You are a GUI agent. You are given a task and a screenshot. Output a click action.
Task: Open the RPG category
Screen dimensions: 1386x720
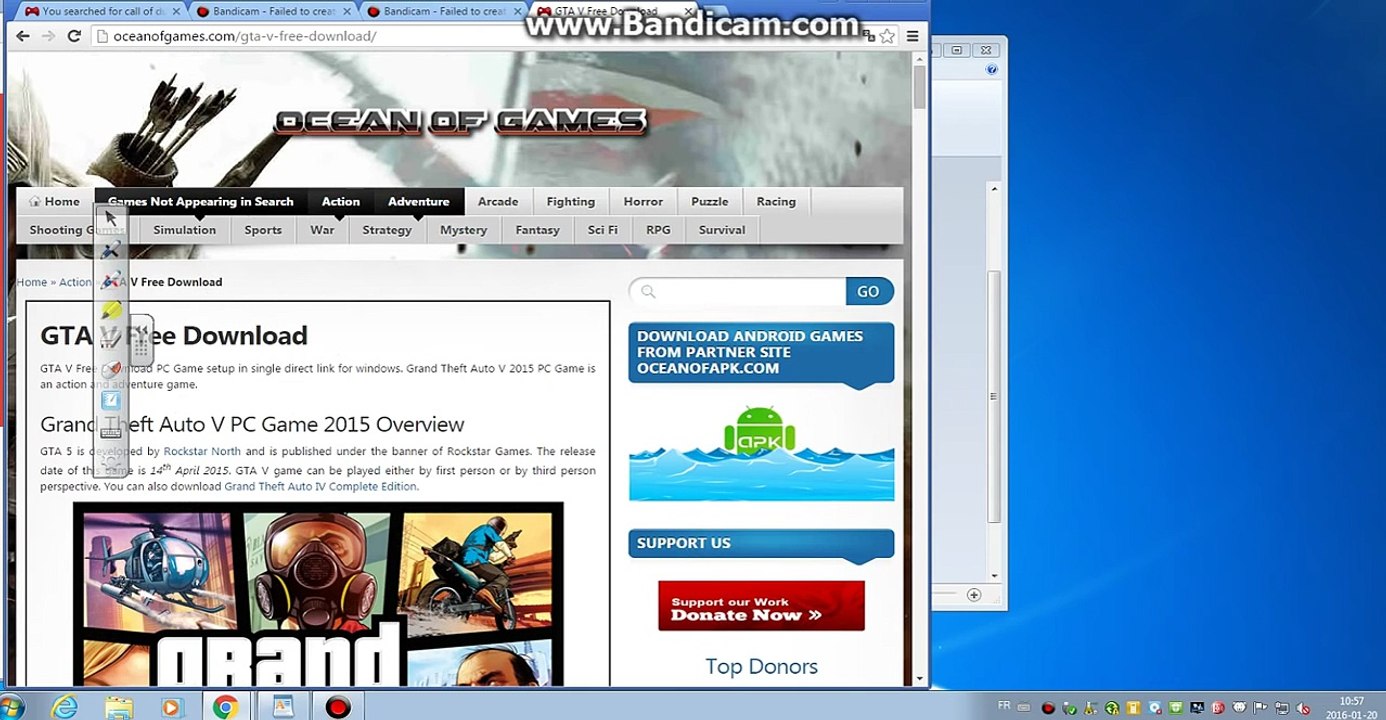(658, 230)
